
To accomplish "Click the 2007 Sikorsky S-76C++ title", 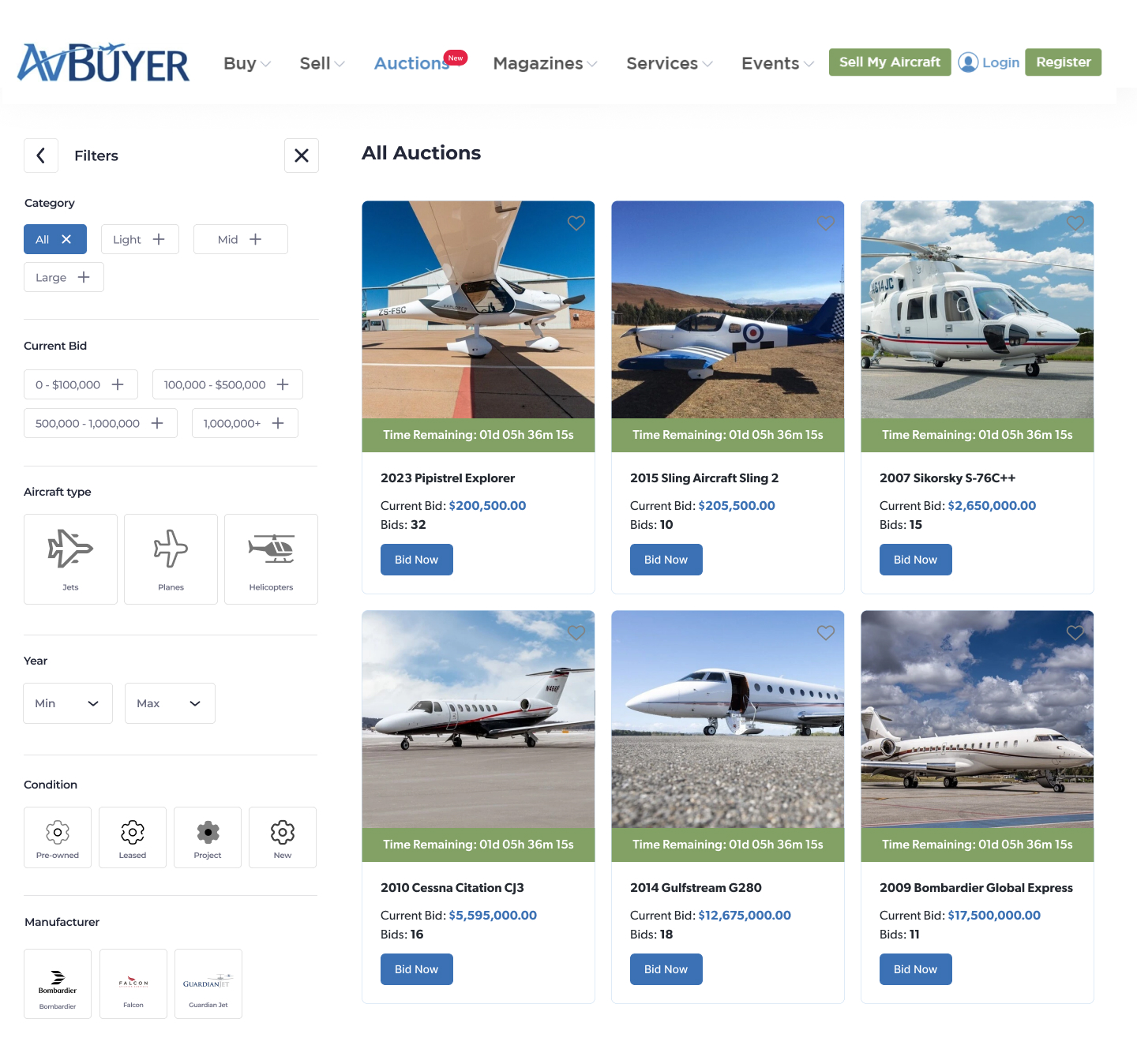I will [947, 478].
